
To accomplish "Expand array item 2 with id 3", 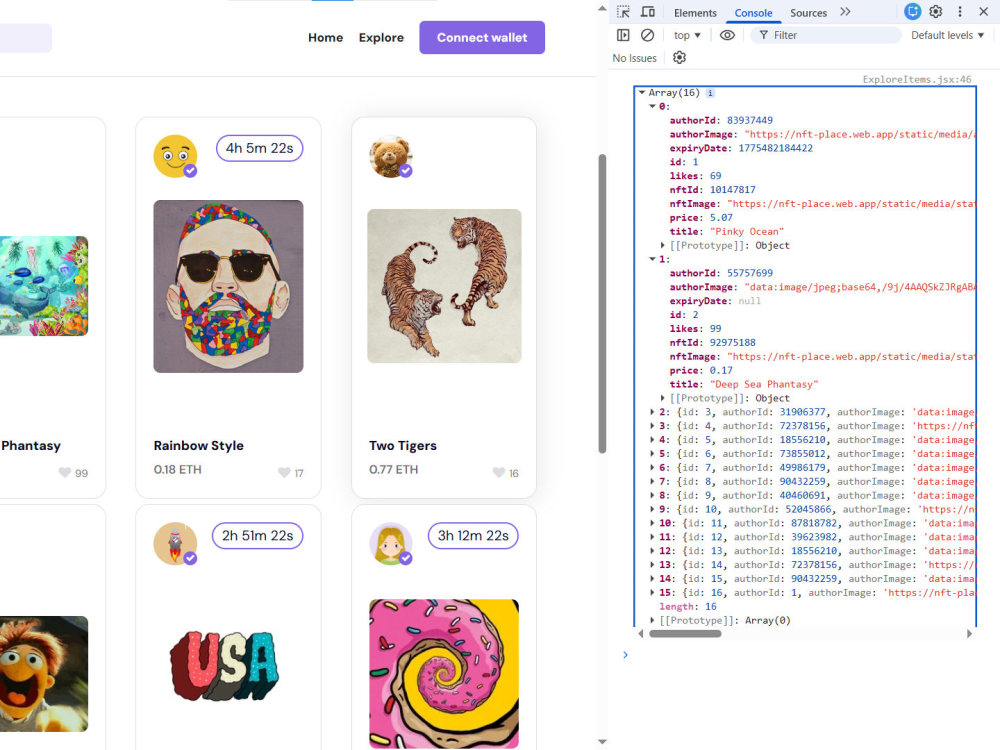I will (x=652, y=412).
